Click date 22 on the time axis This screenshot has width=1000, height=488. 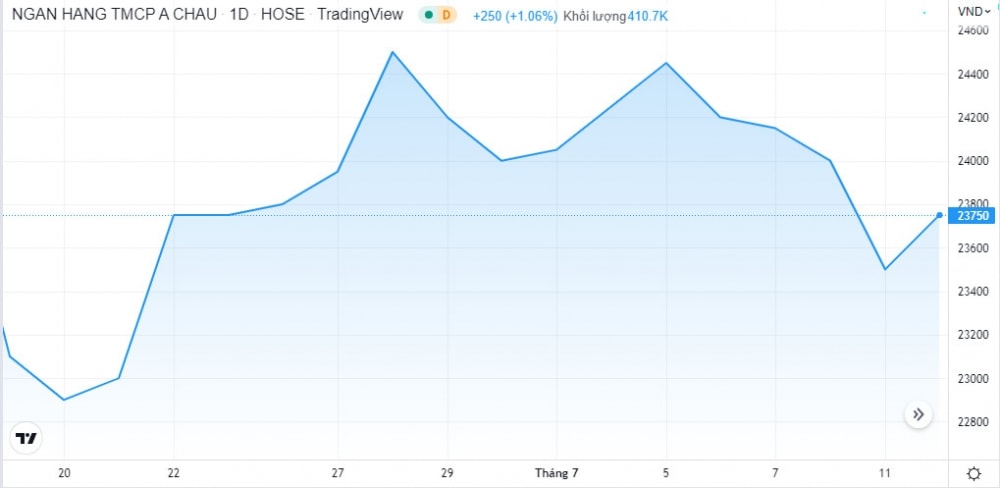tap(174, 472)
